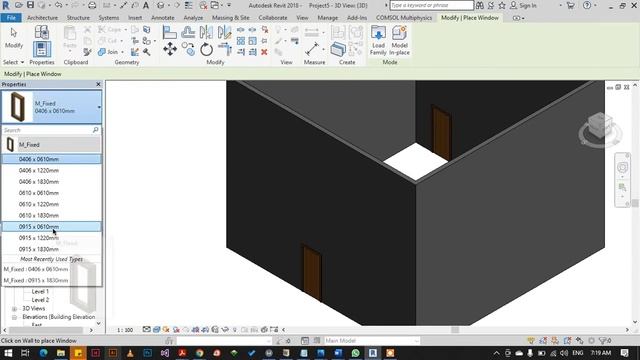Click the Text 'A' quick access icon
640x360 pixels.
pos(146,5)
